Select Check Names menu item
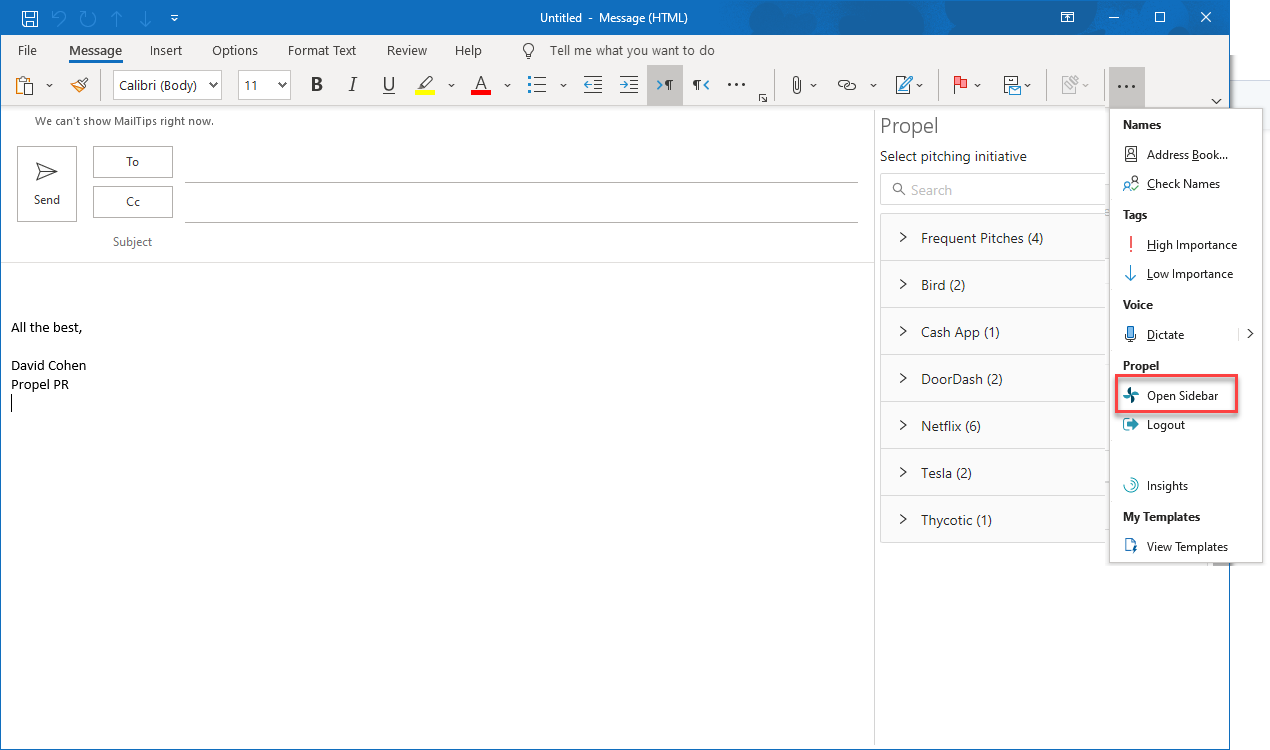The height and width of the screenshot is (750, 1270). coord(1185,184)
